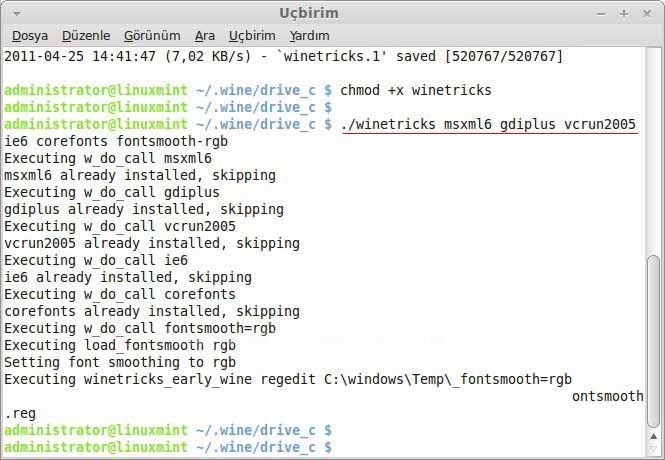Click the underlined ./winetricks command text
Screen dimensions: 665x460
[488, 124]
